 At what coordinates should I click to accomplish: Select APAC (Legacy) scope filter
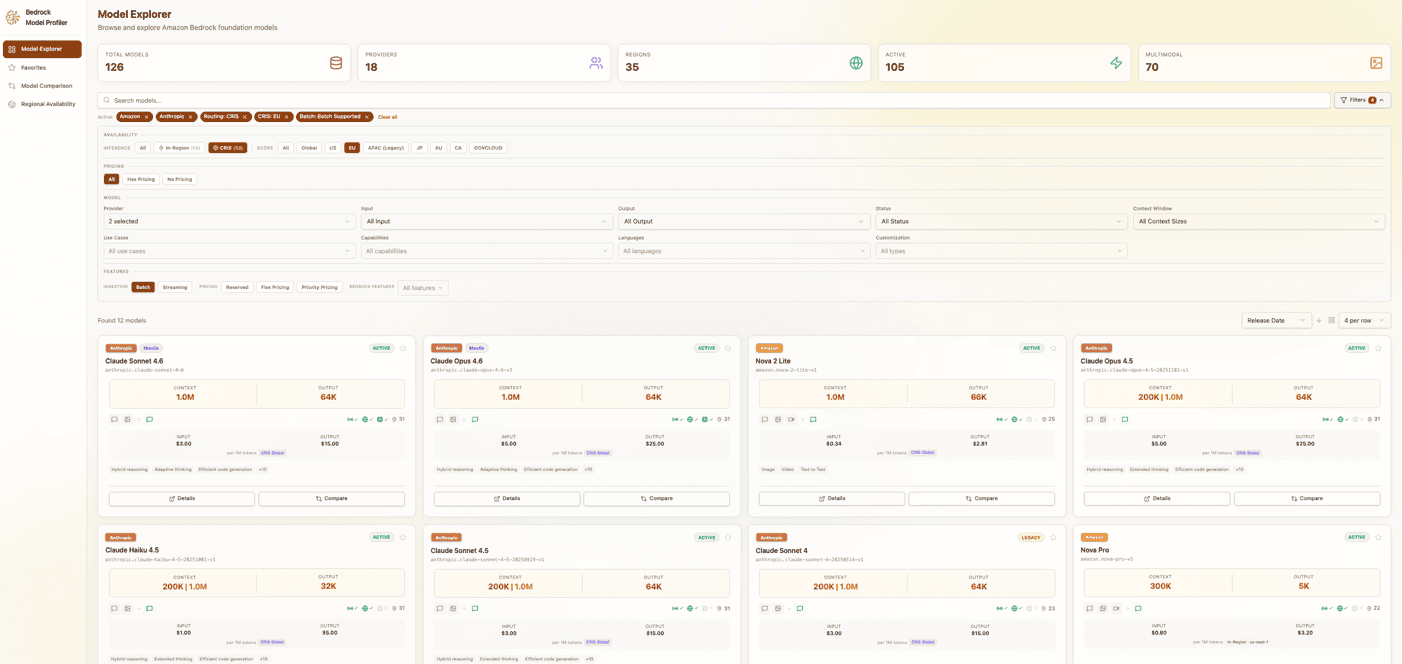click(386, 148)
